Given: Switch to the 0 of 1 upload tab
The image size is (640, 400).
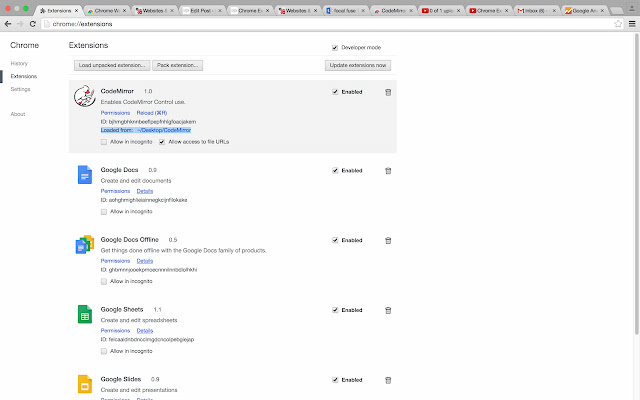Looking at the screenshot, I should [441, 11].
